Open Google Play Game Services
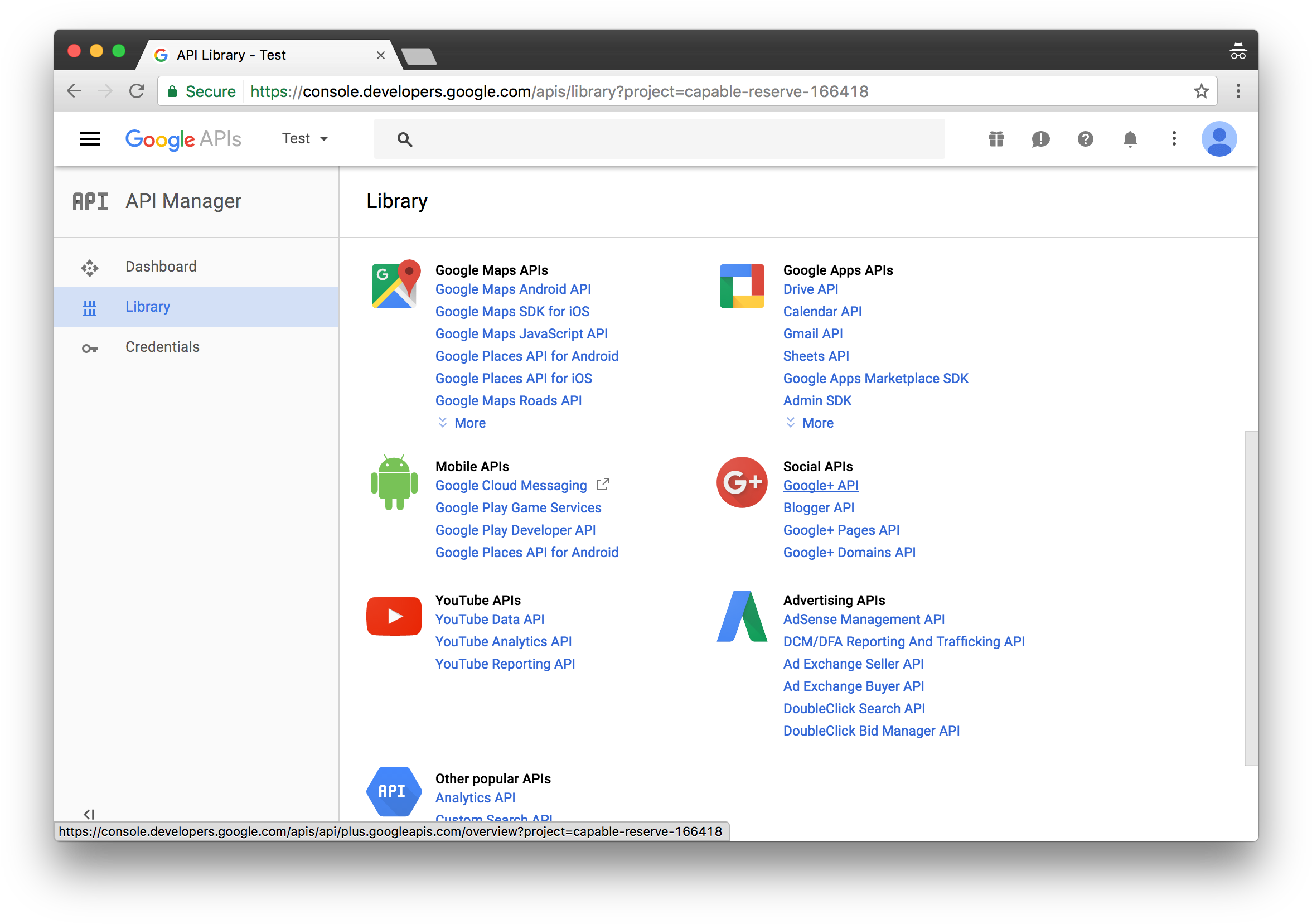1312x924 pixels. [519, 507]
